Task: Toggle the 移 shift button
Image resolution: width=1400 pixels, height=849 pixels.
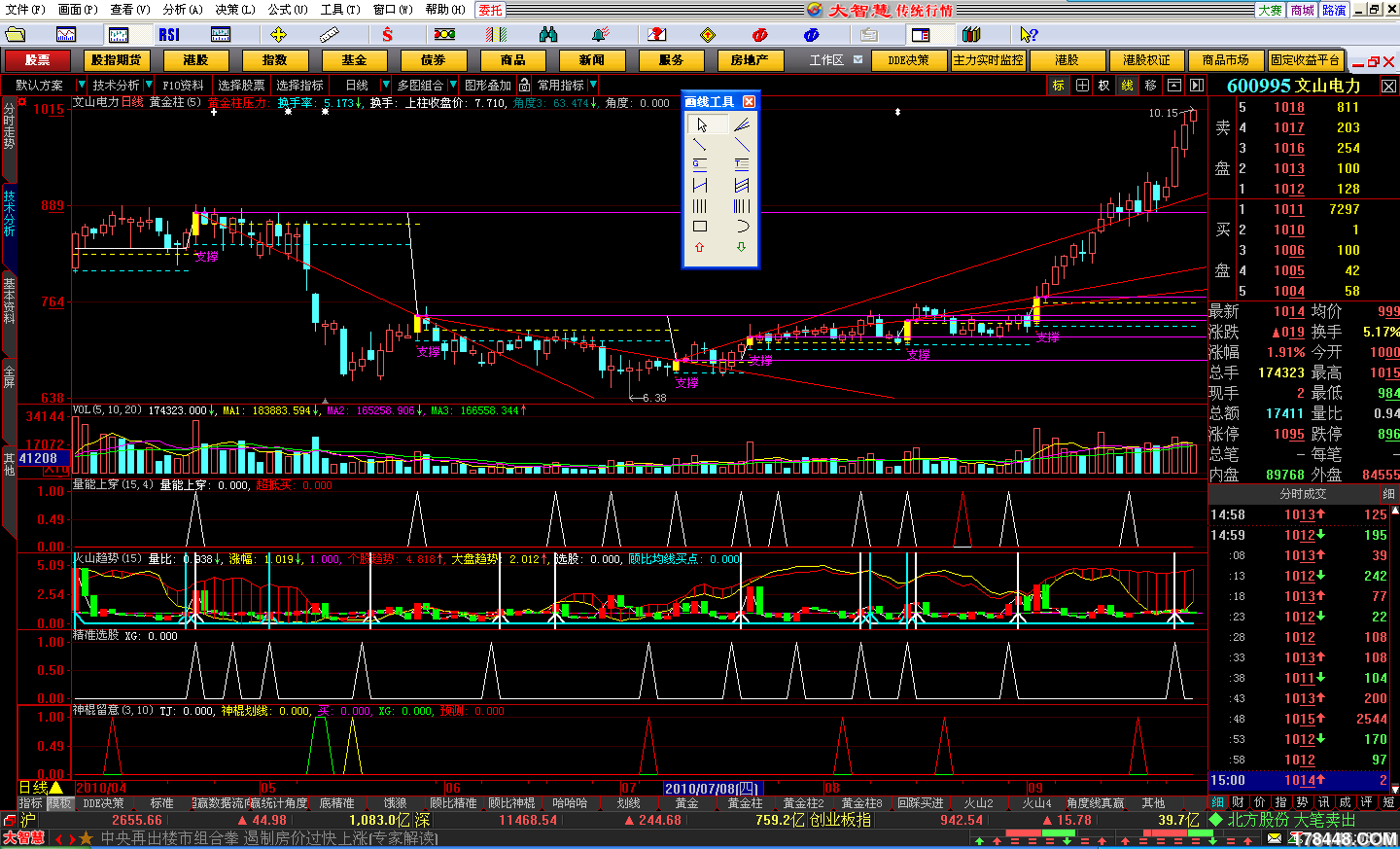Action: 1151,86
